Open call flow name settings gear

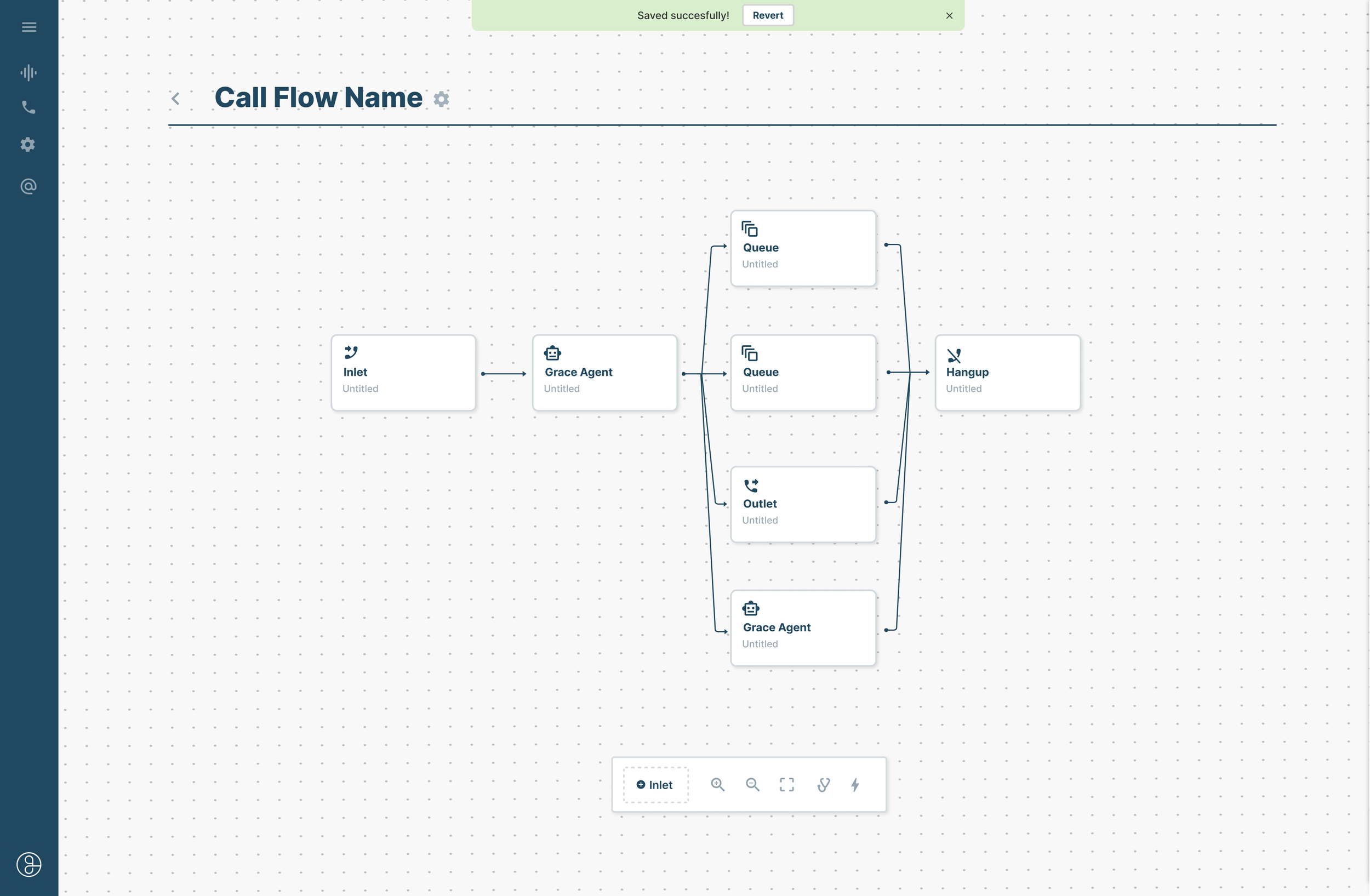441,99
